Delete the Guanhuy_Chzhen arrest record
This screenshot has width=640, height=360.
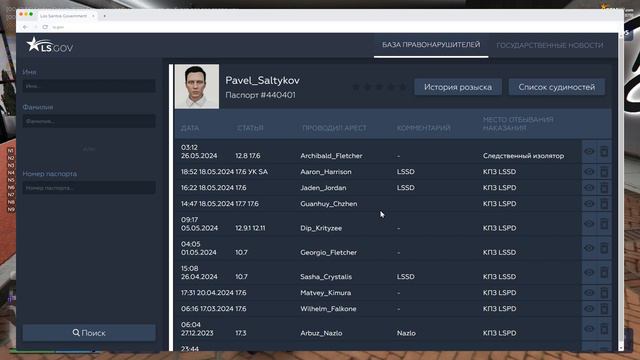(x=604, y=204)
